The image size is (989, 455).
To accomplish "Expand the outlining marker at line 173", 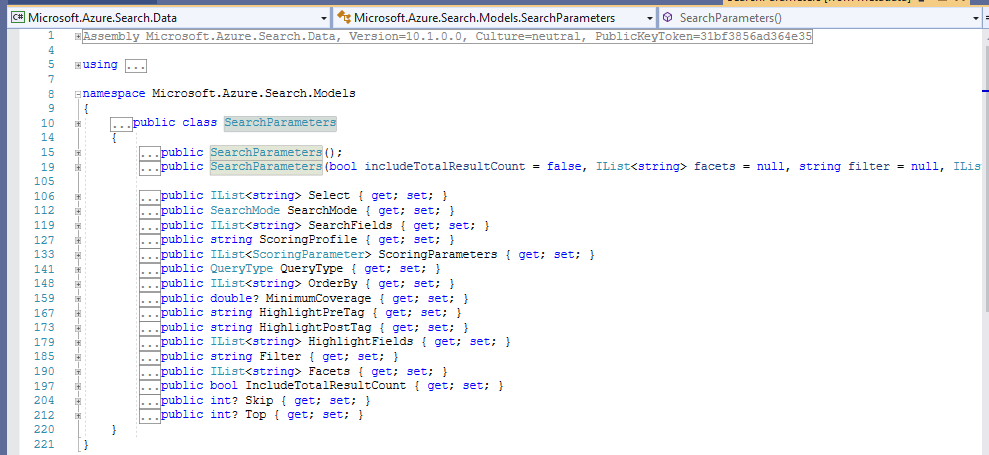I will (x=78, y=328).
